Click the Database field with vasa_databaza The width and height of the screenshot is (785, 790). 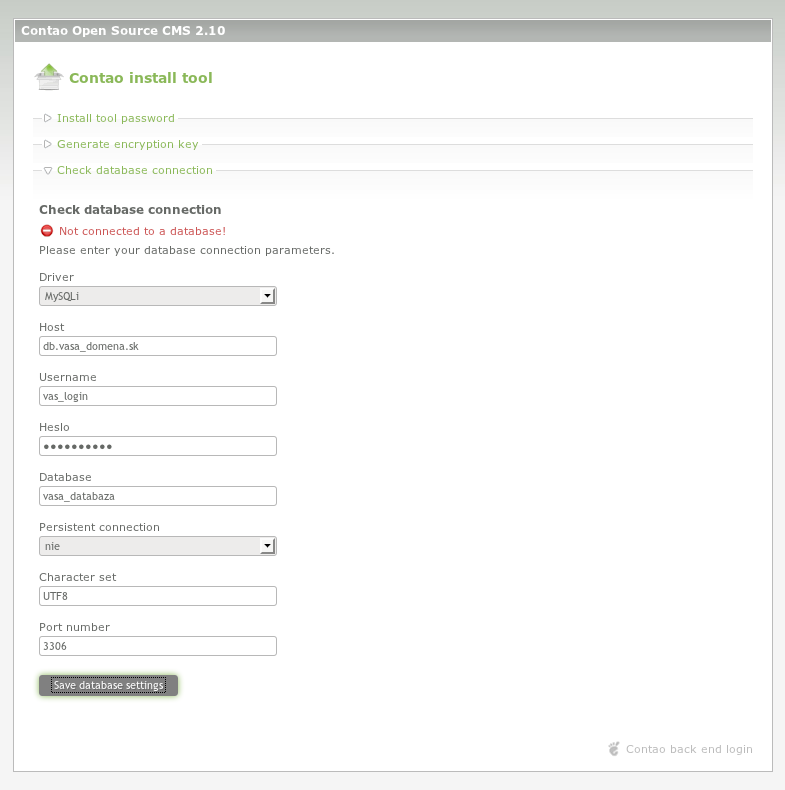click(158, 496)
